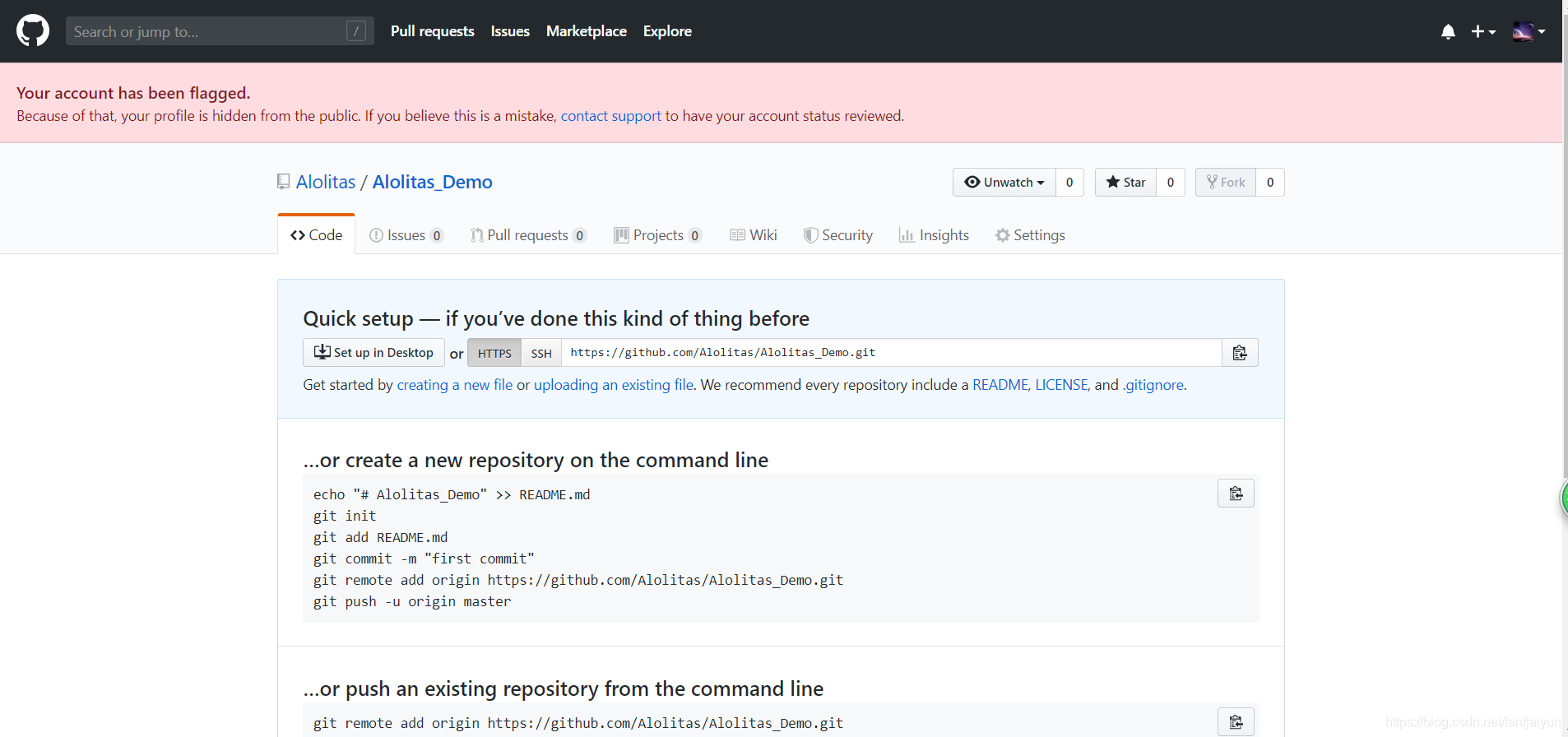Click the 'git init' command line
The height and width of the screenshot is (737, 1568).
point(345,516)
